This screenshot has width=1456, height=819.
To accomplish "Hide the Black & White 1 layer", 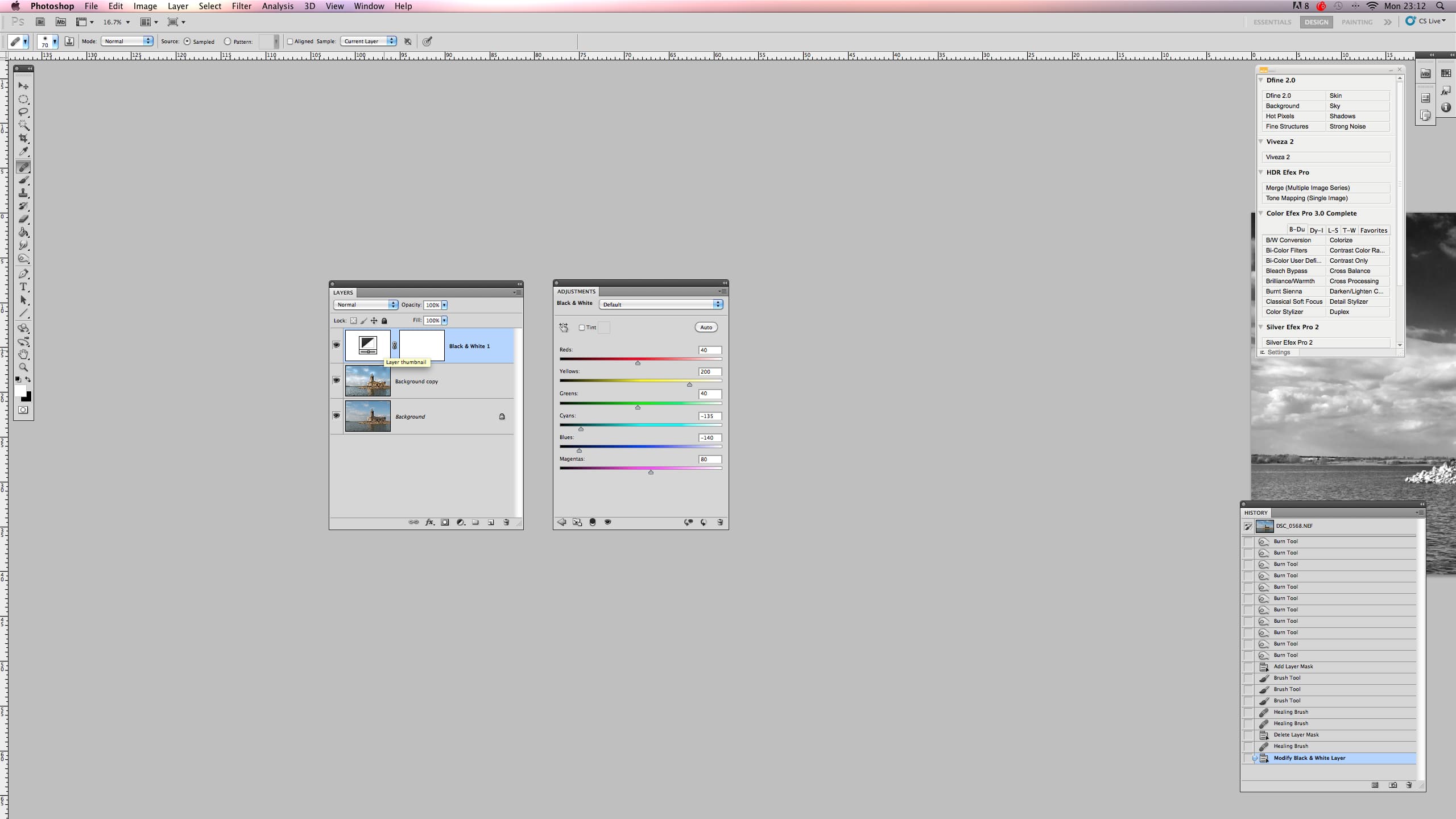I will [x=336, y=345].
